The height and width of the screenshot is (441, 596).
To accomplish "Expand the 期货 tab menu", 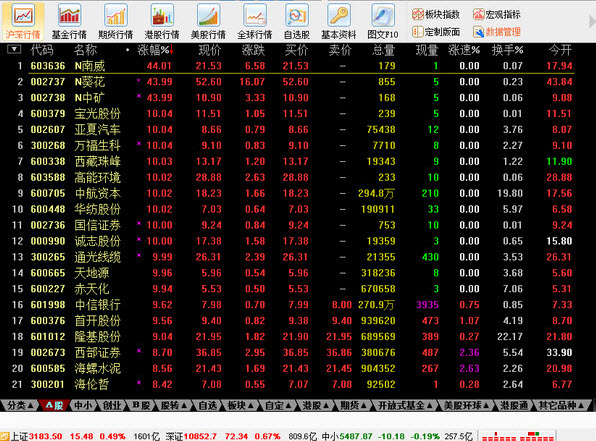I will coord(353,406).
